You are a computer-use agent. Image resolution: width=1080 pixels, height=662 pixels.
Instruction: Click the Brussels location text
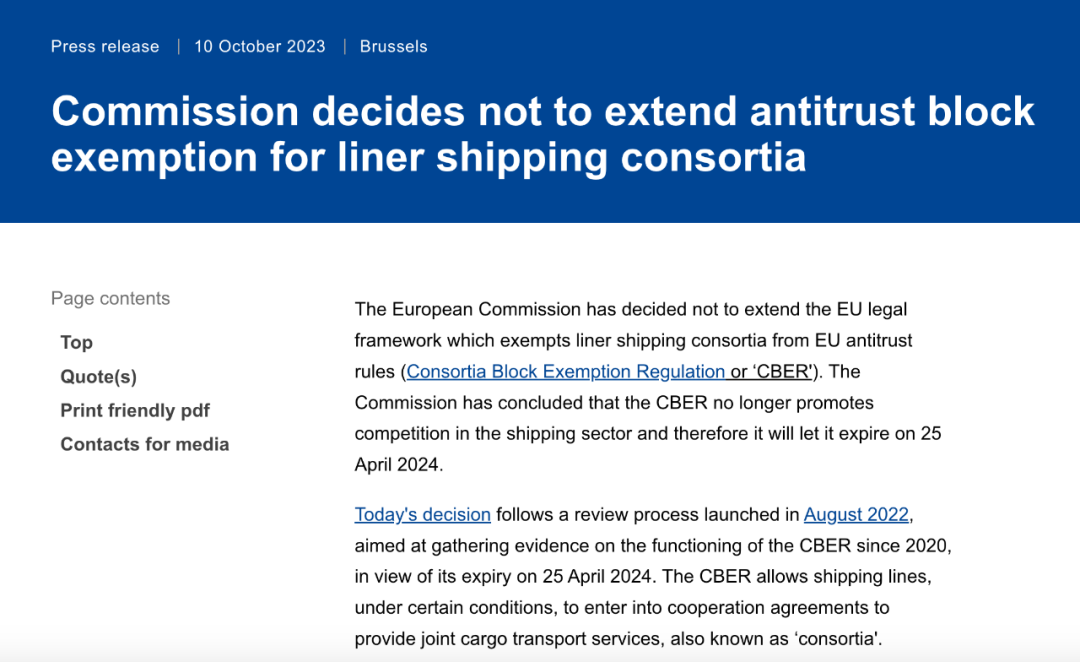click(x=393, y=46)
